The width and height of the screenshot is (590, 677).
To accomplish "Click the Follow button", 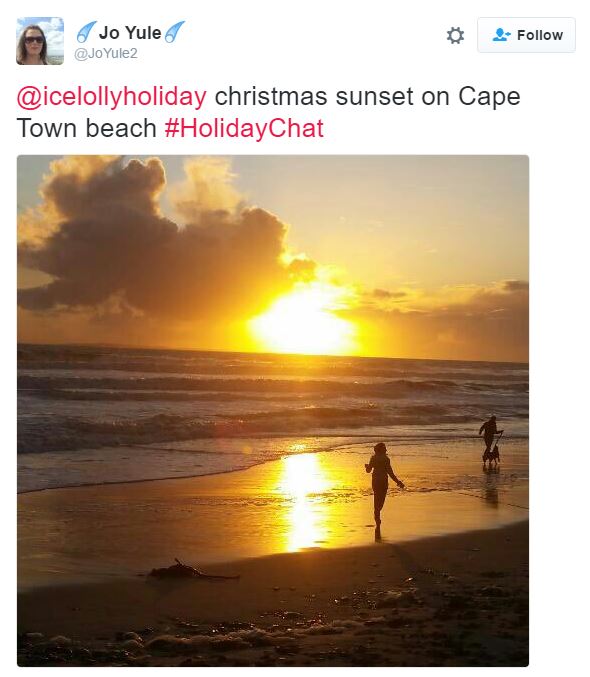I will point(526,35).
